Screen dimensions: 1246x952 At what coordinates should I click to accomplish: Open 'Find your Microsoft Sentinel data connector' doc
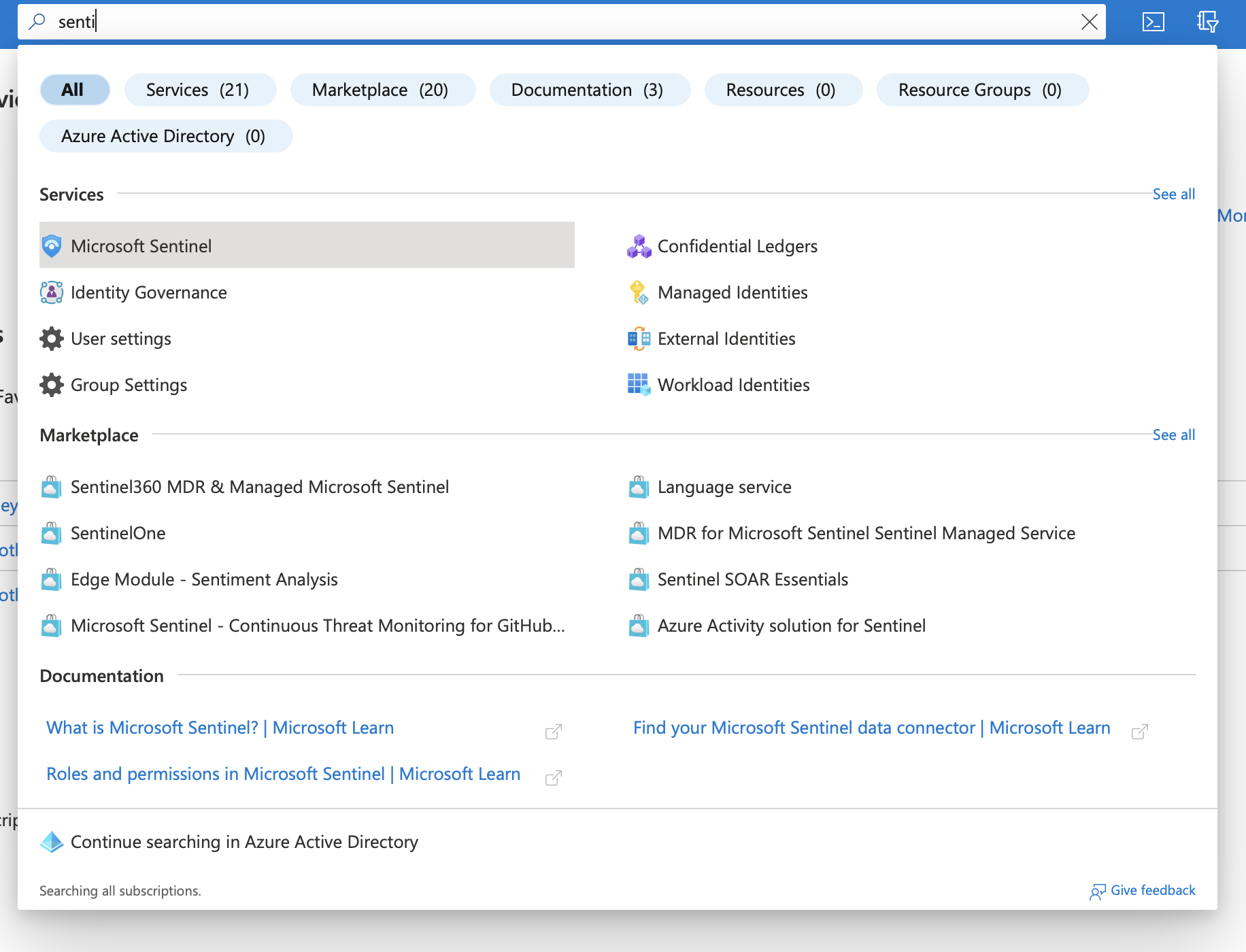pos(871,728)
